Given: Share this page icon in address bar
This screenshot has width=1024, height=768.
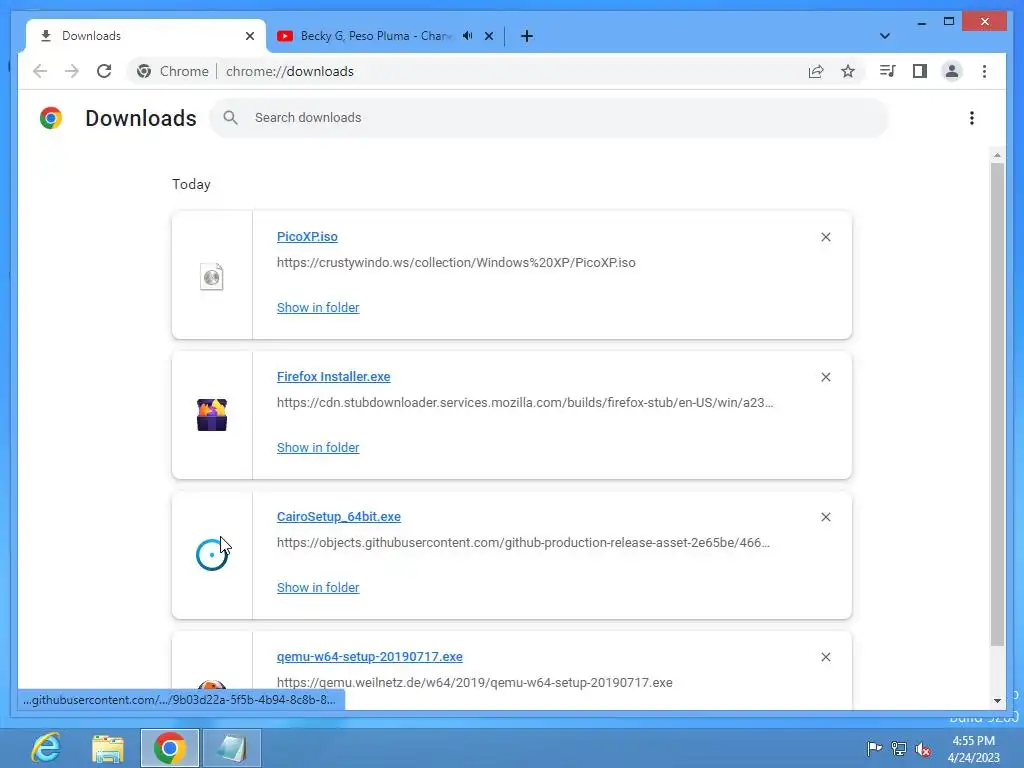Looking at the screenshot, I should pos(816,71).
